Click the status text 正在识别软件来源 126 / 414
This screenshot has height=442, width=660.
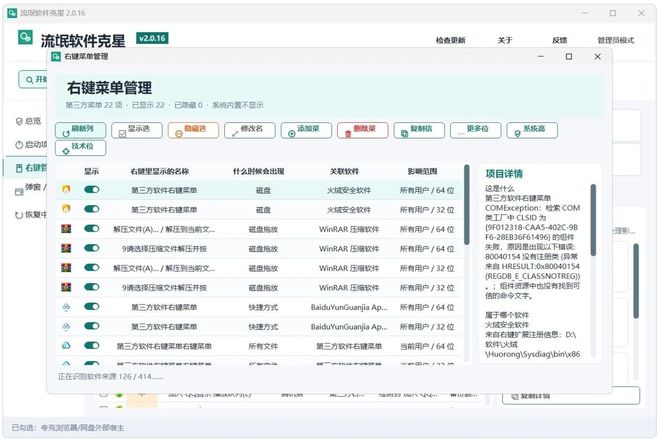pos(110,376)
